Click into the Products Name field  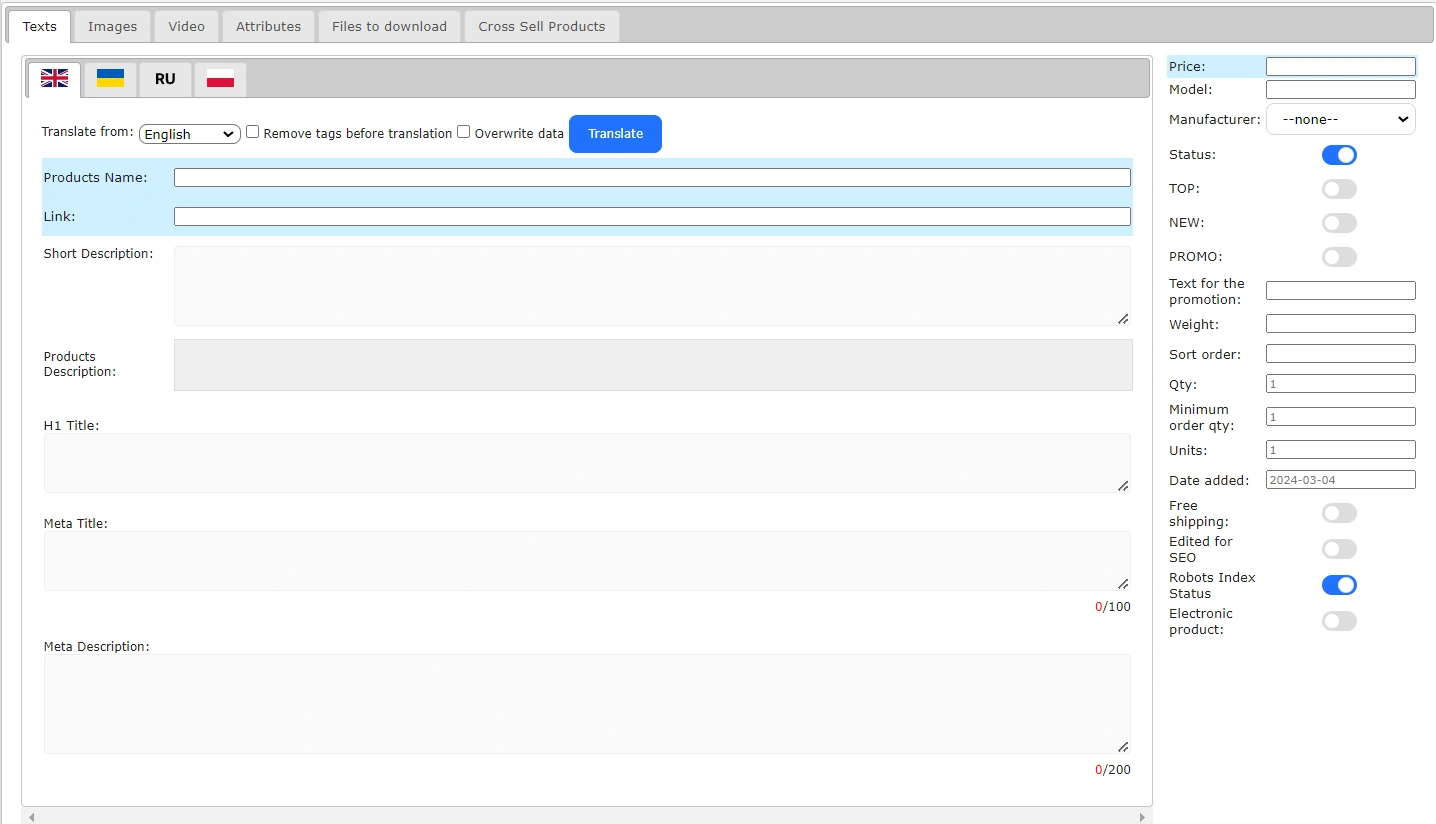coord(652,178)
